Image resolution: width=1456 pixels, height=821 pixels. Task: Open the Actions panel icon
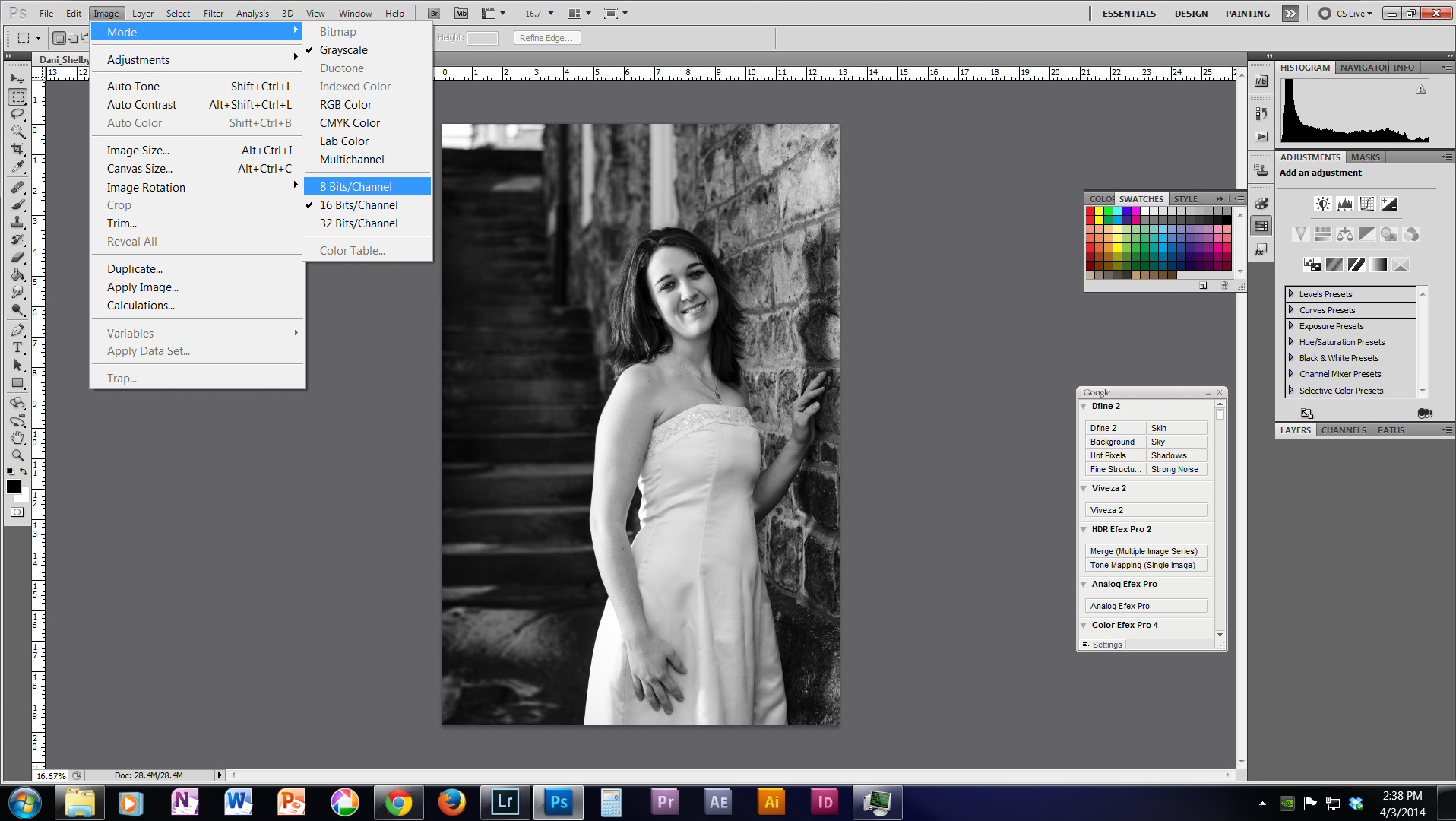point(1261,137)
